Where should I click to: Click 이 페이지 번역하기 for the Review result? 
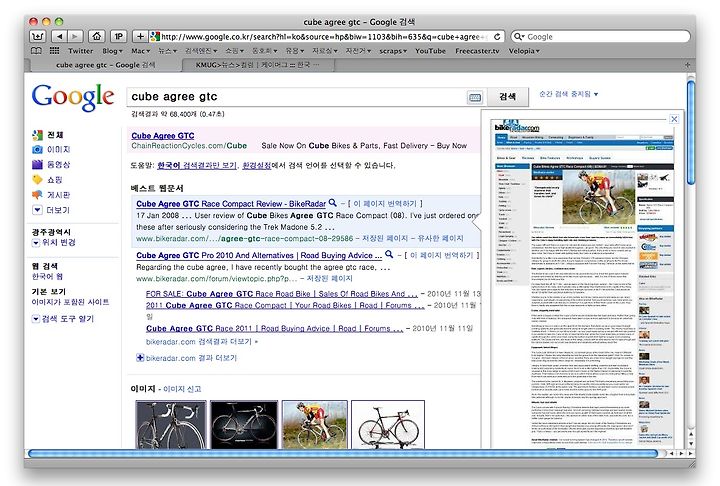pyautogui.click(x=384, y=203)
